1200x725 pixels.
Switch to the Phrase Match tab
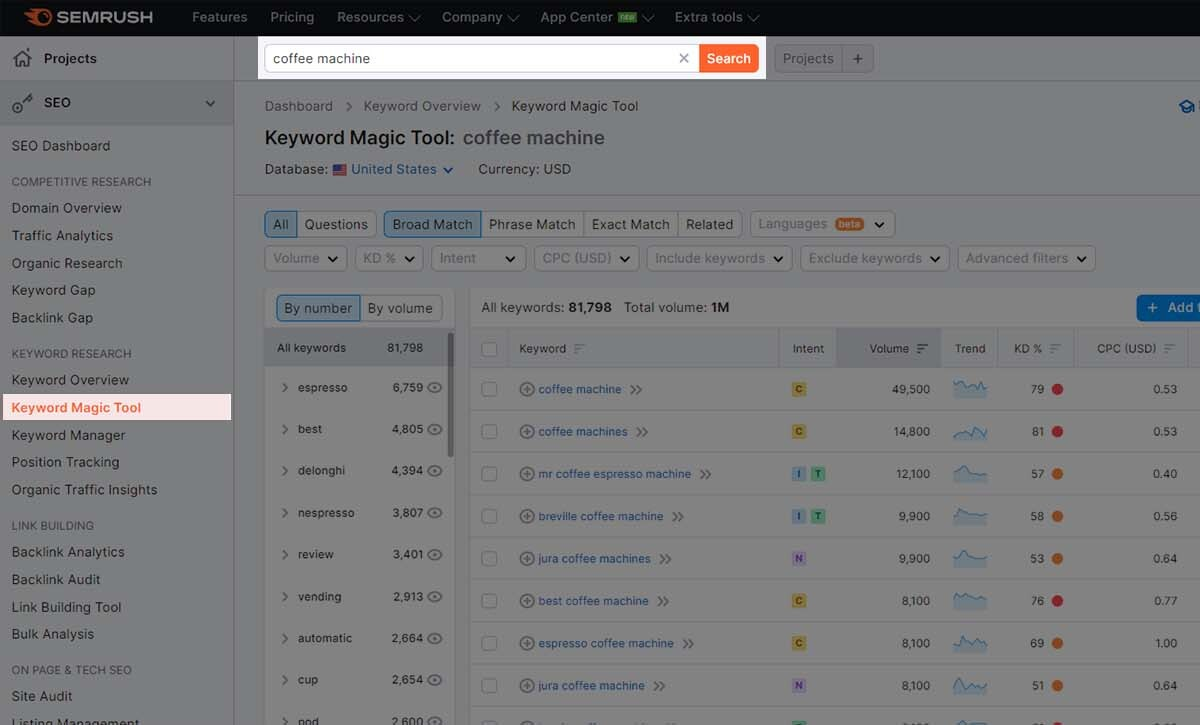[x=532, y=224]
